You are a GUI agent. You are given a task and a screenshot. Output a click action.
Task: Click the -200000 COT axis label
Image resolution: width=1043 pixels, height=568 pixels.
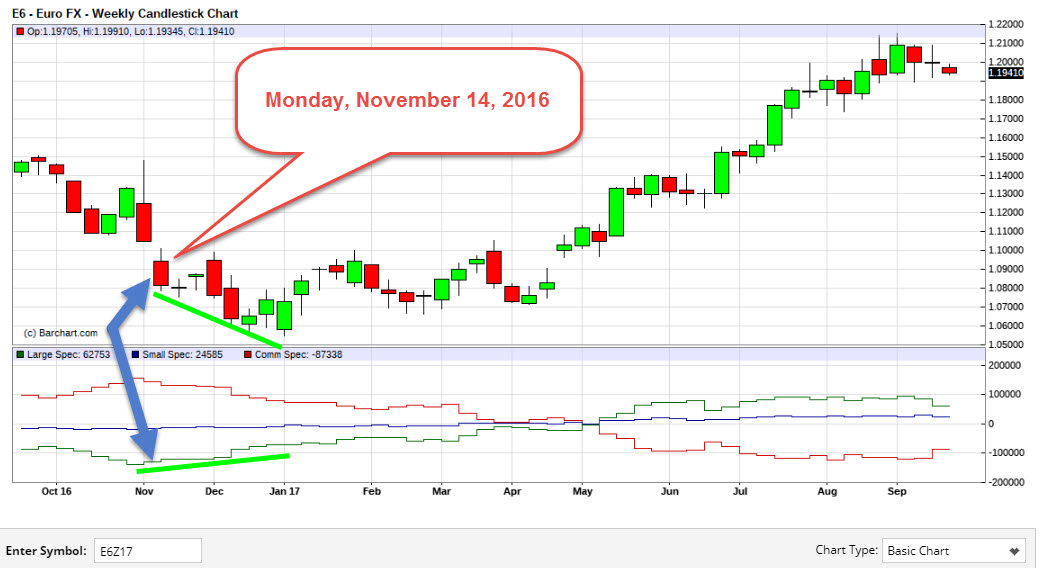[1005, 482]
